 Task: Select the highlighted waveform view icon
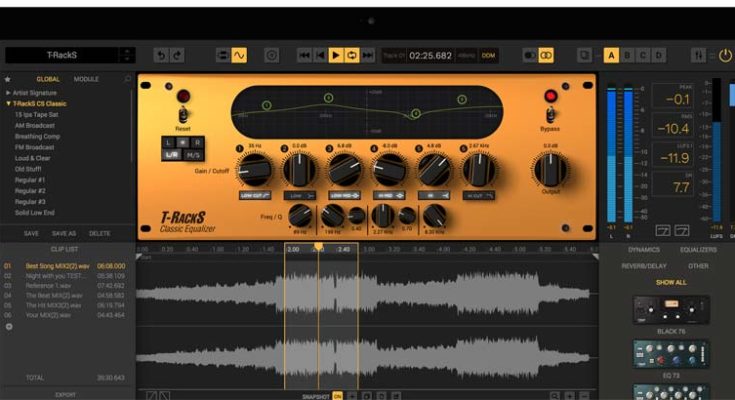coord(239,55)
